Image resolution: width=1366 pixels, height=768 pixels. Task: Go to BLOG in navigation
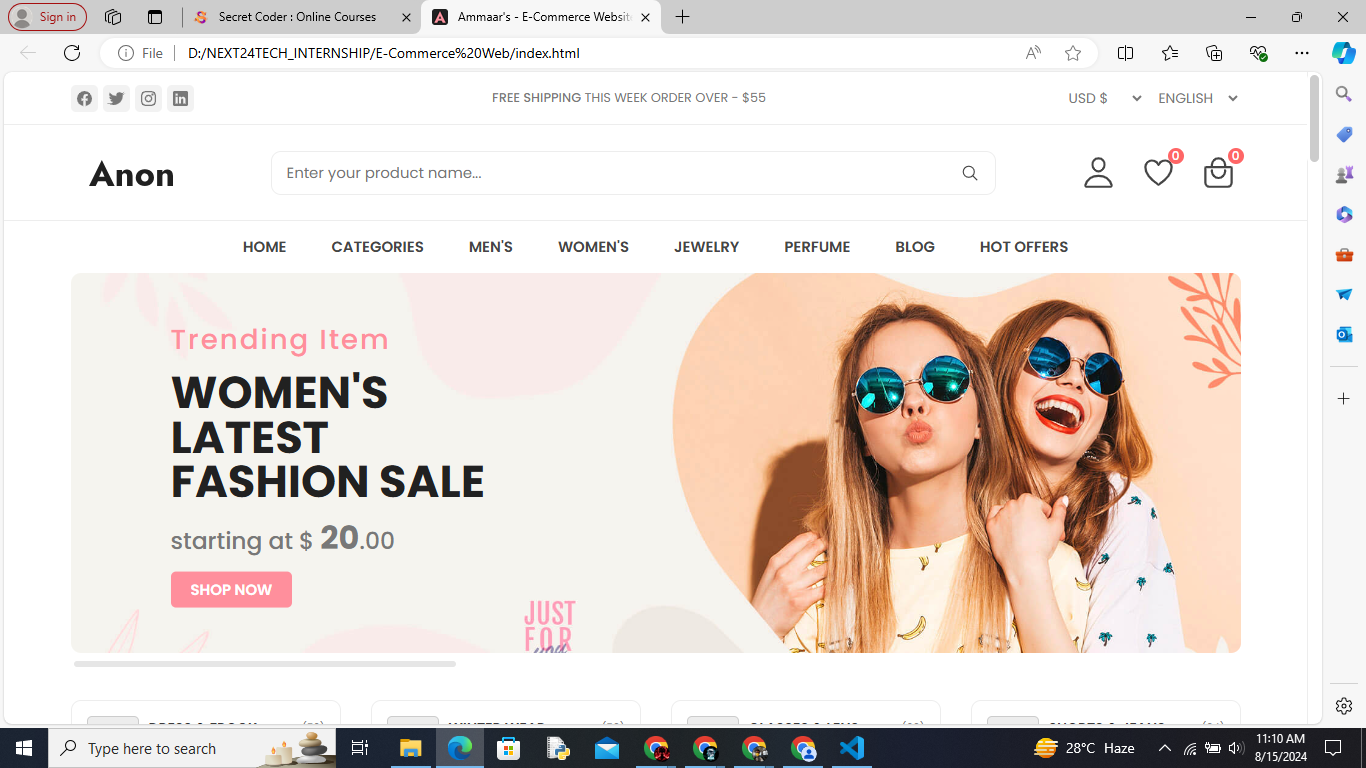coord(915,247)
